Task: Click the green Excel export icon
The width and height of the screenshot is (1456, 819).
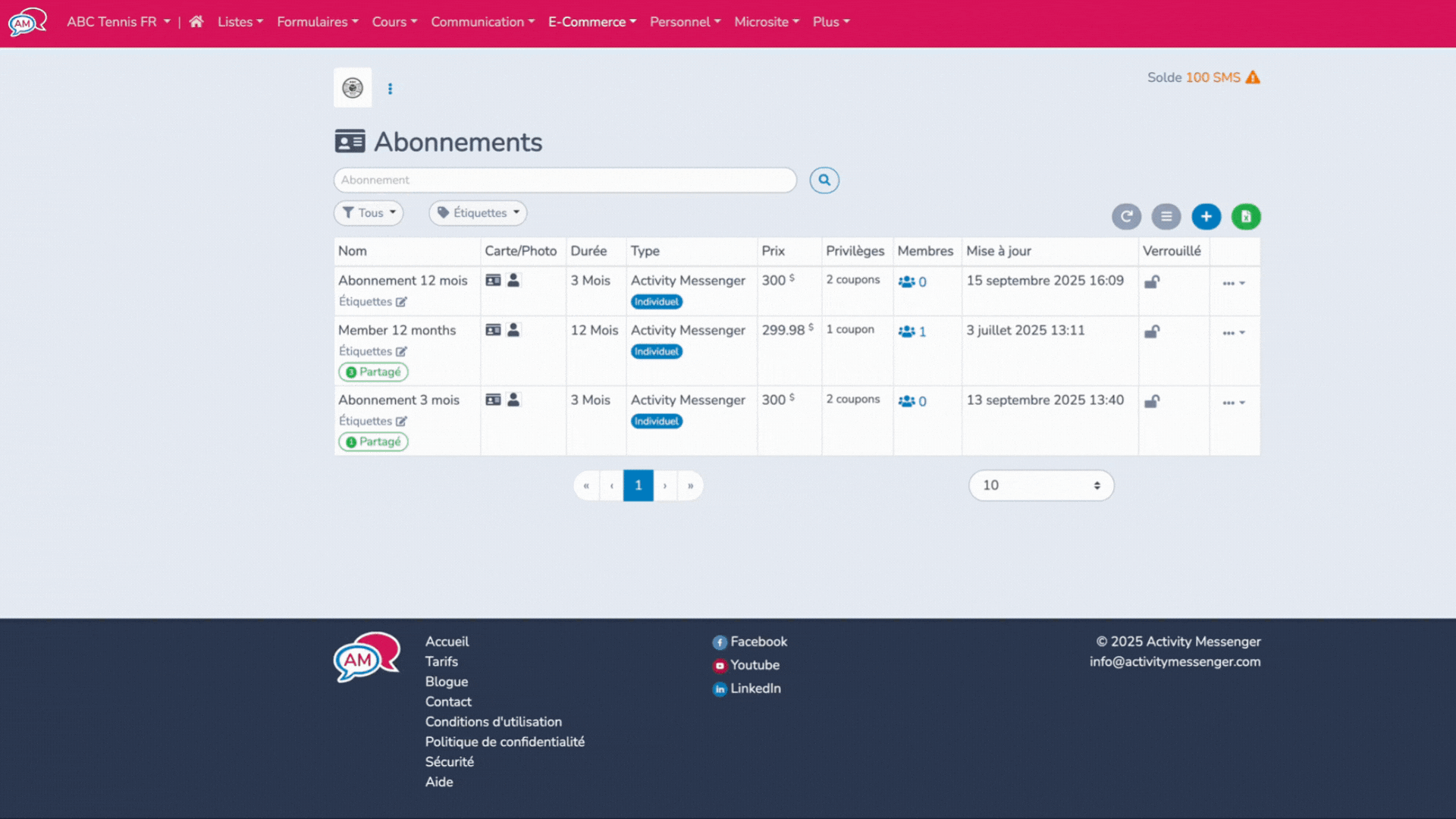Action: [x=1246, y=217]
